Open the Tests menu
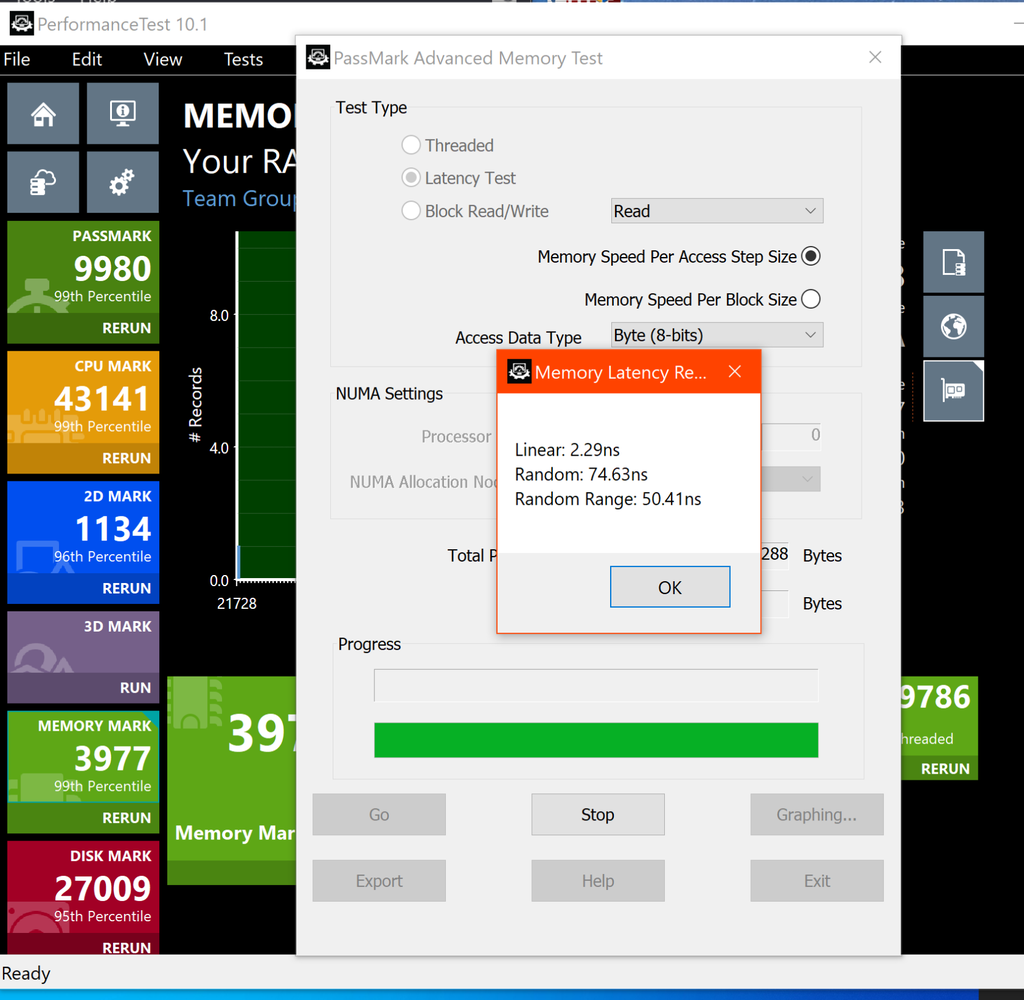The width and height of the screenshot is (1024, 1000). pyautogui.click(x=243, y=59)
